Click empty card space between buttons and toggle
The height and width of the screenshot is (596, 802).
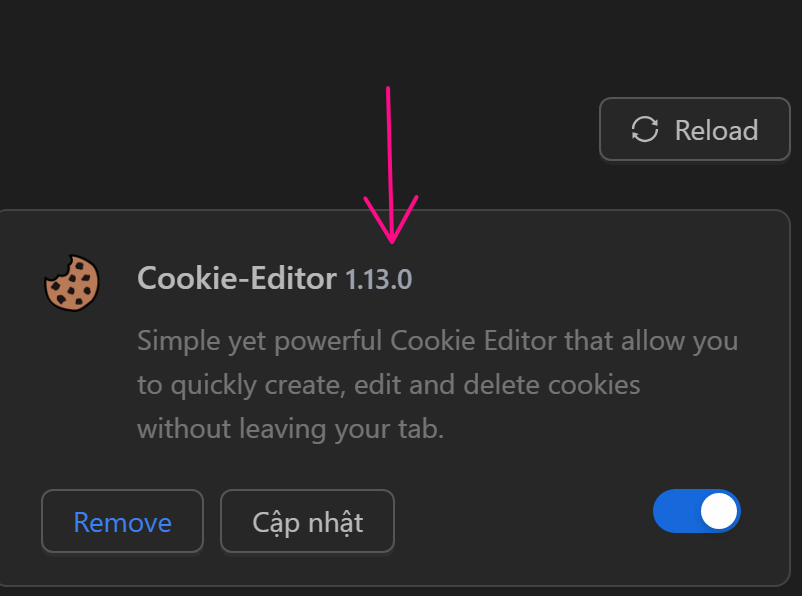[x=520, y=520]
